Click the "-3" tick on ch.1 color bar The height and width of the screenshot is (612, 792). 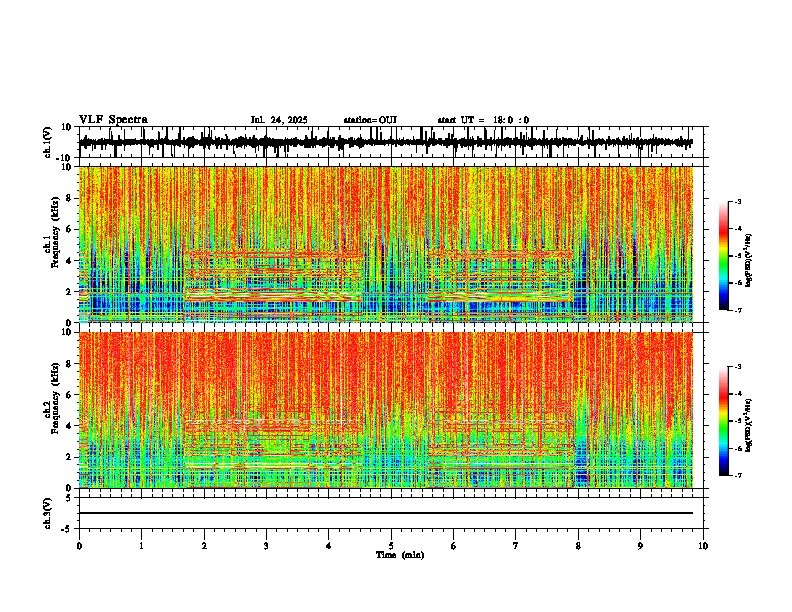tap(738, 201)
